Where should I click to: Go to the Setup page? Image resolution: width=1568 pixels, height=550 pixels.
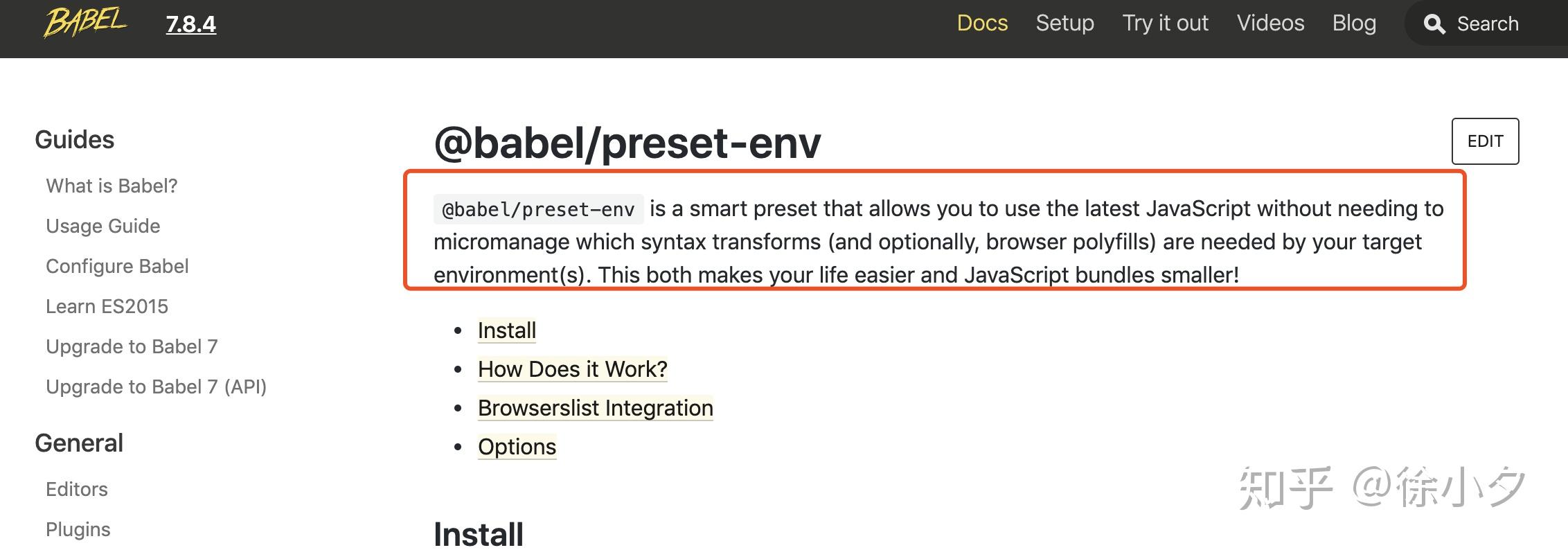tap(1064, 23)
